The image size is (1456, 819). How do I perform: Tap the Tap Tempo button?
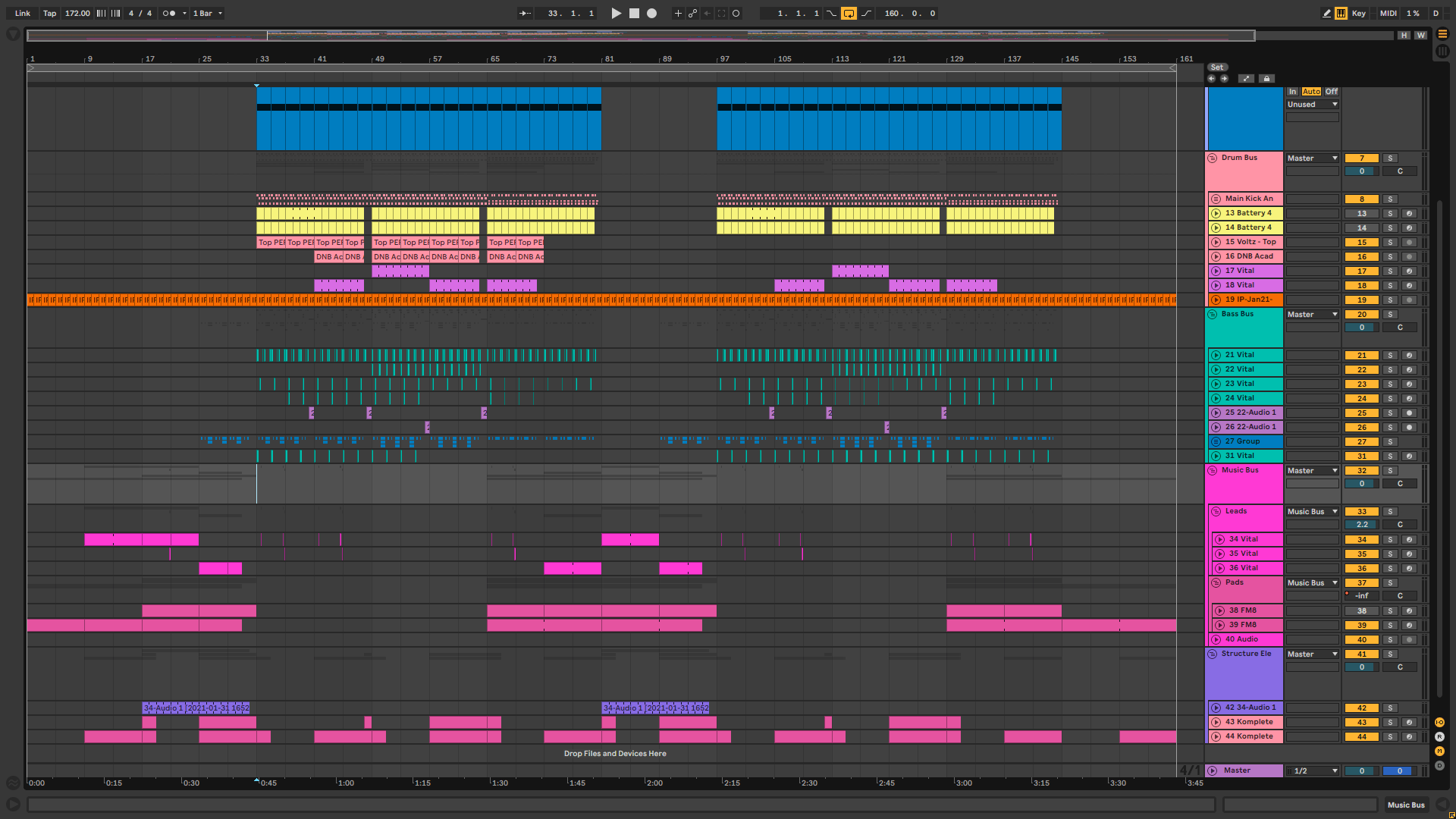tap(49, 13)
